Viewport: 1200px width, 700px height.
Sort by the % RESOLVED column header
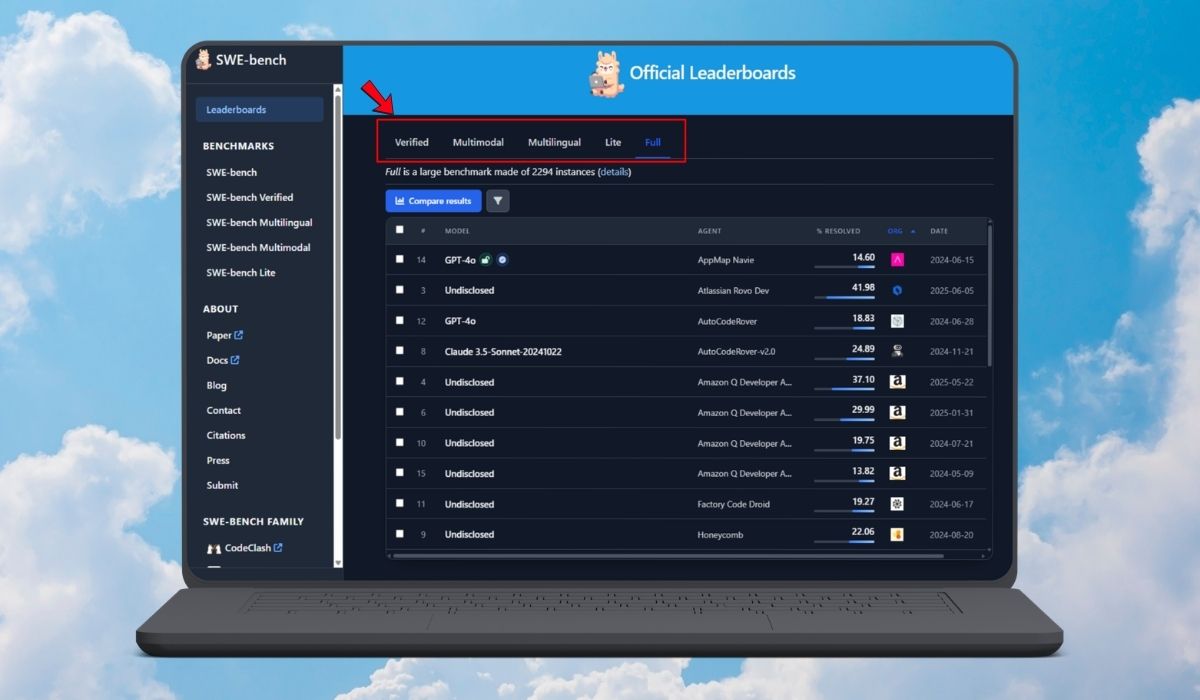pos(838,231)
